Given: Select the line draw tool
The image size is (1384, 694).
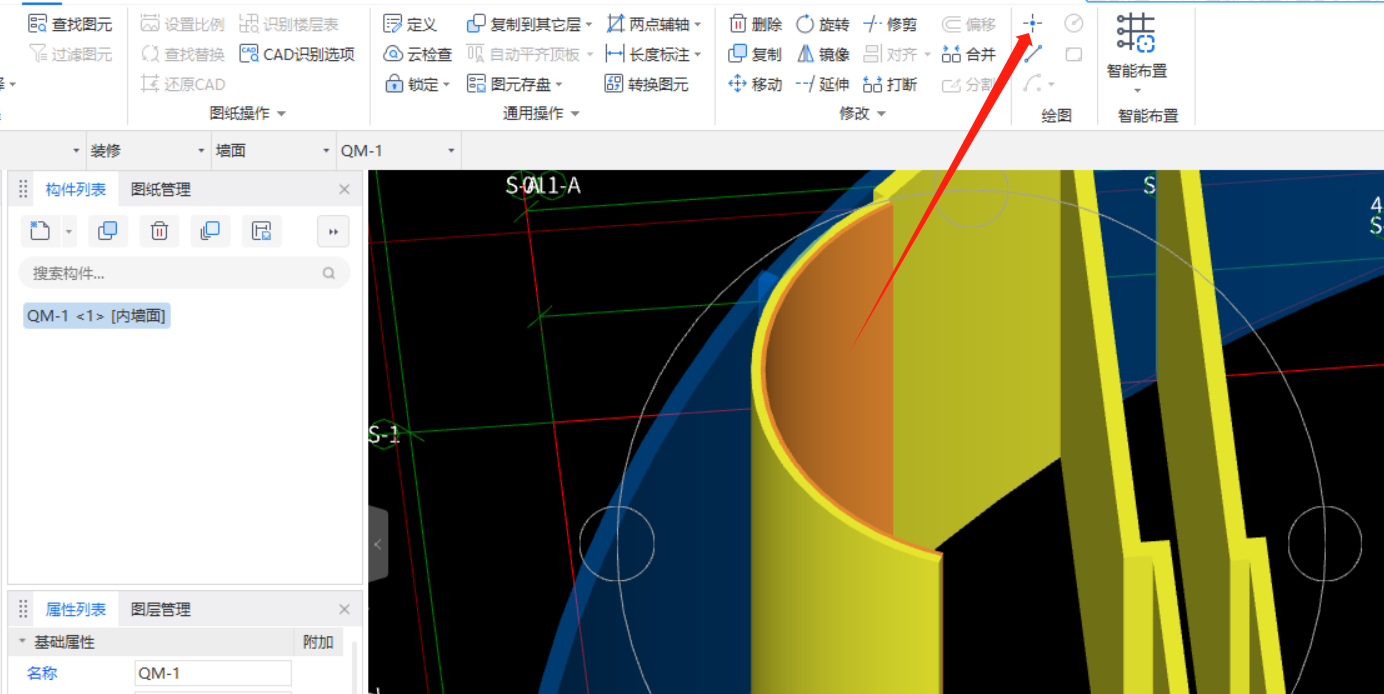Looking at the screenshot, I should 1033,54.
